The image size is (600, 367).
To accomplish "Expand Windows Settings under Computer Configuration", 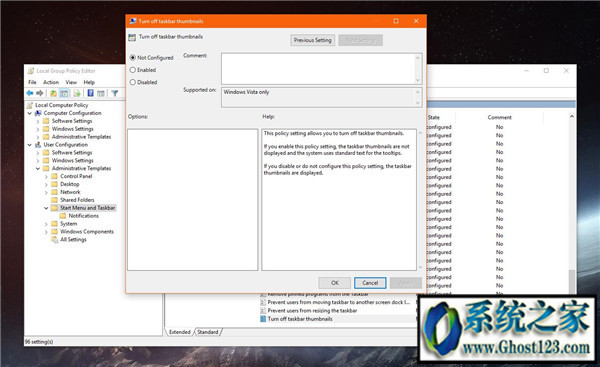I will 38,129.
